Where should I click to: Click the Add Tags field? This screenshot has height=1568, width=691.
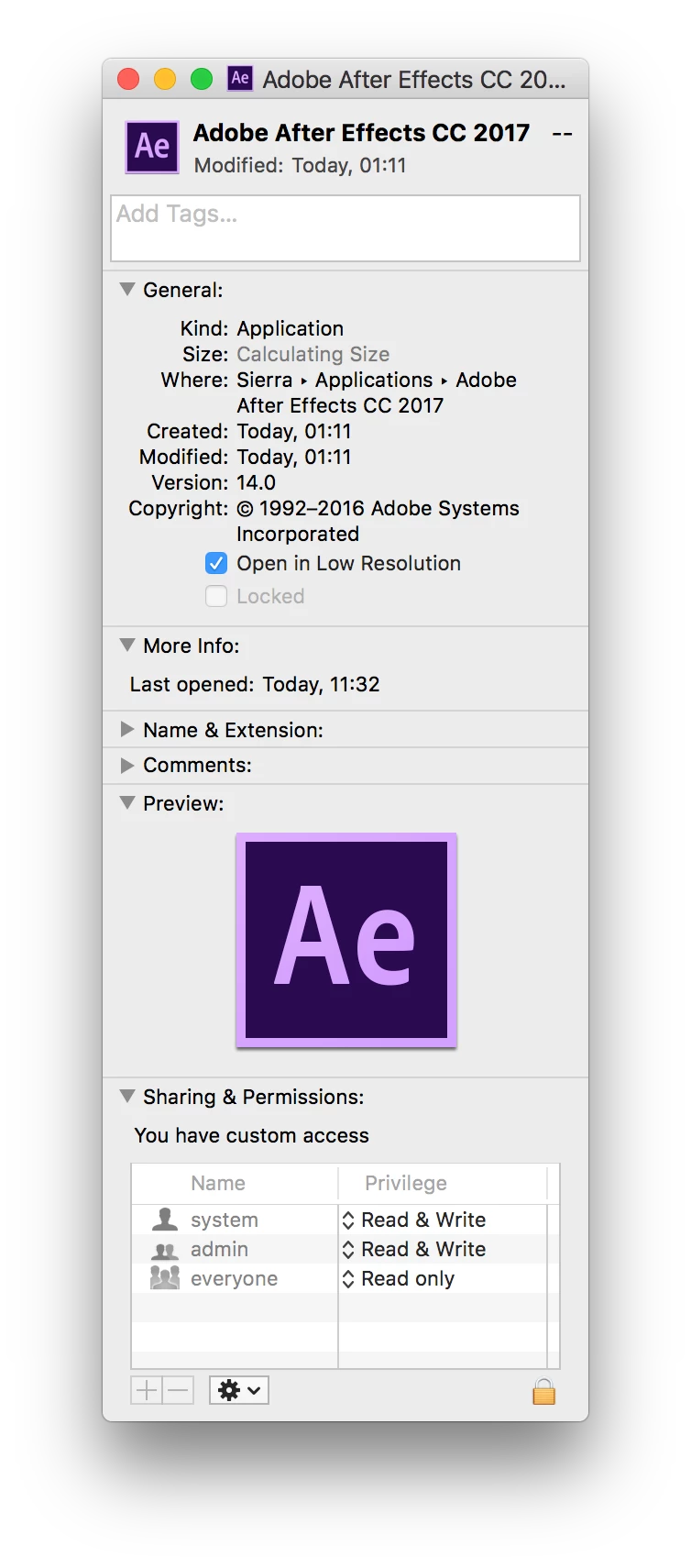pos(345,228)
